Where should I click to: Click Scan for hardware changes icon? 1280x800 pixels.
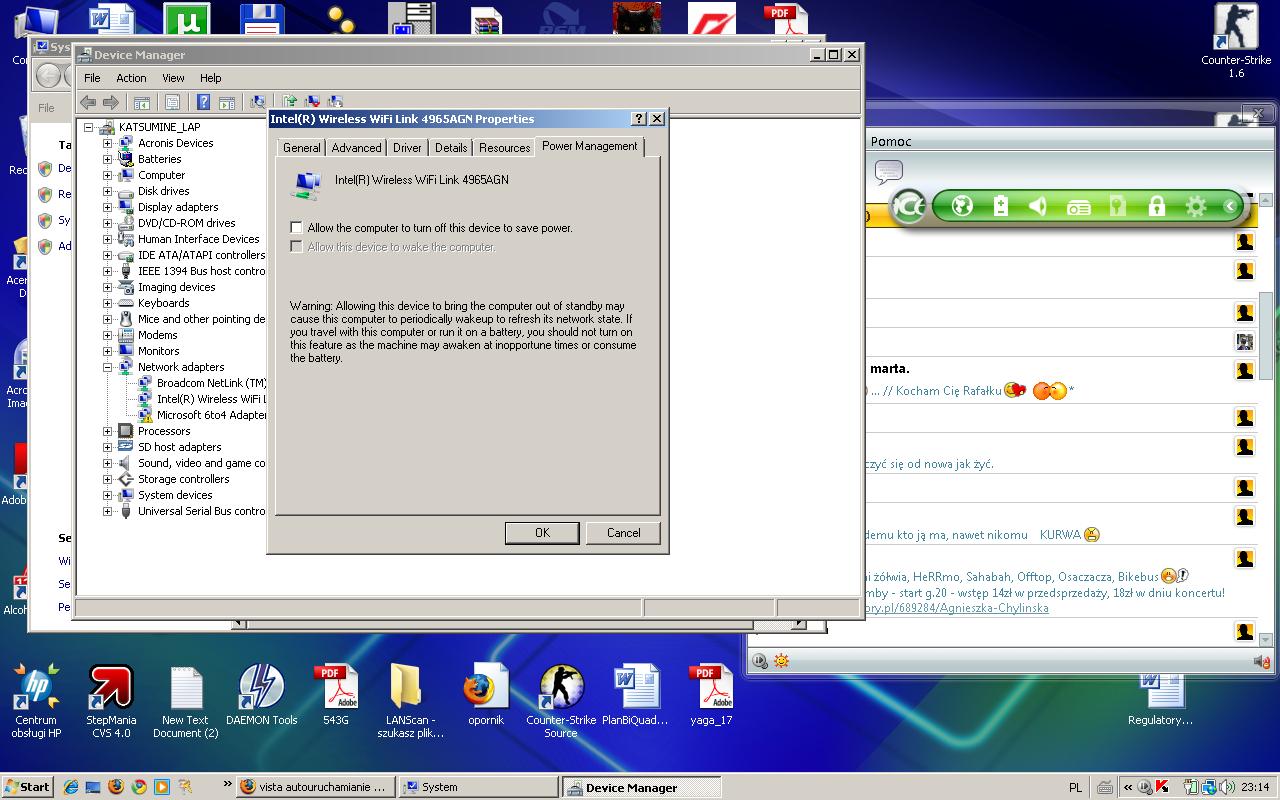click(258, 102)
